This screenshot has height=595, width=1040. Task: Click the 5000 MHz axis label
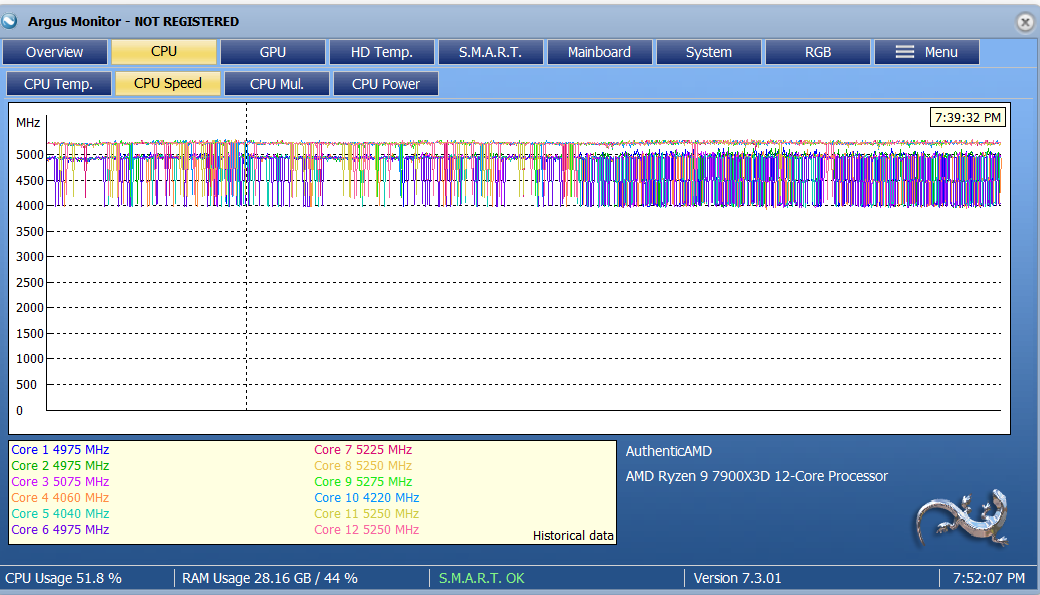(30, 155)
